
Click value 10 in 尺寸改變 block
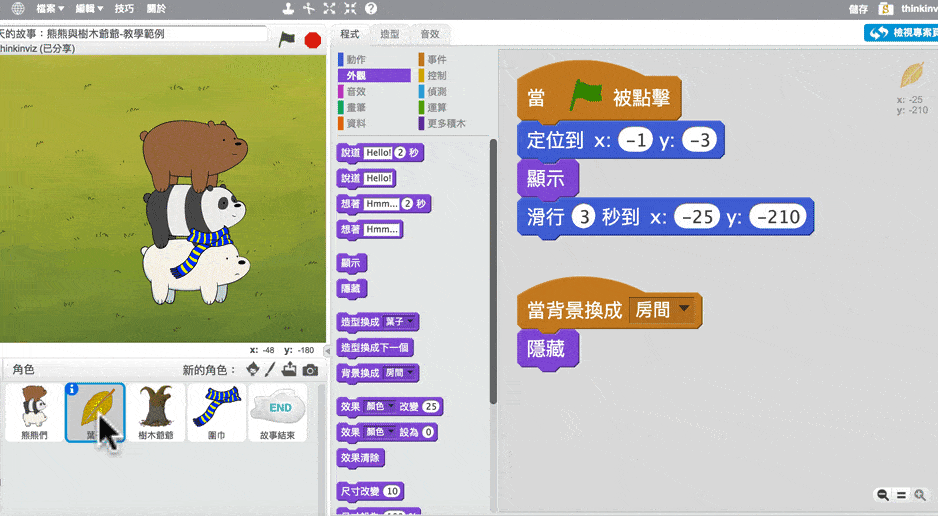coord(391,491)
